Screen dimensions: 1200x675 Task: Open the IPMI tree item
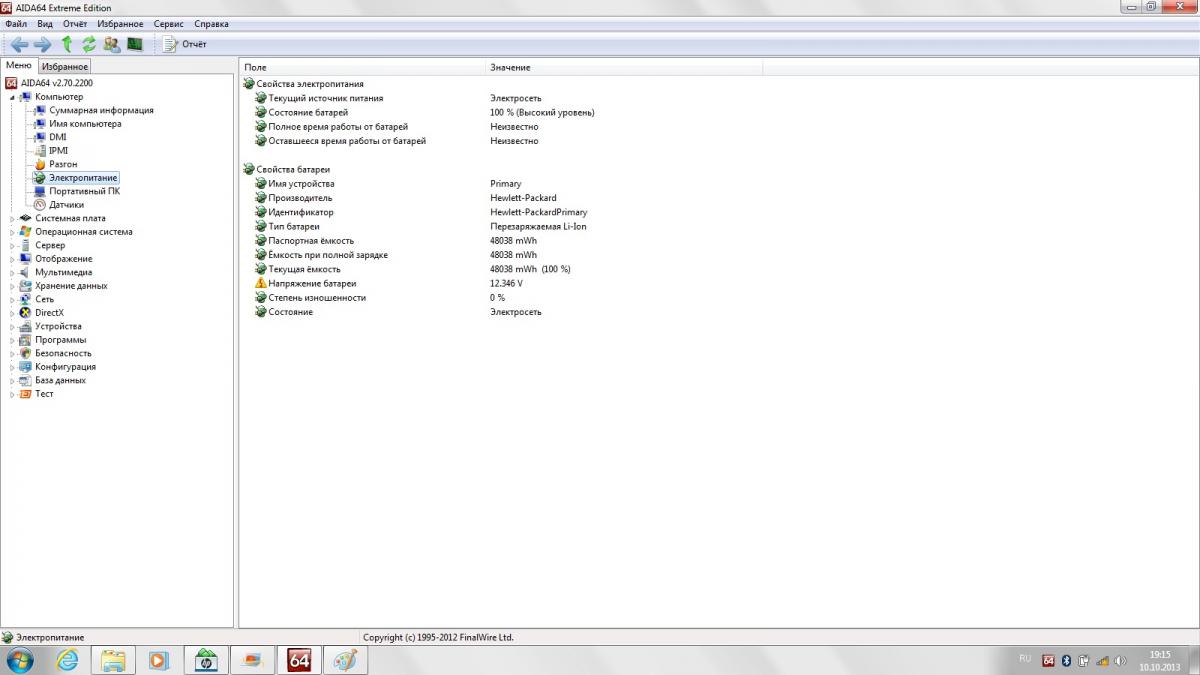(58, 151)
